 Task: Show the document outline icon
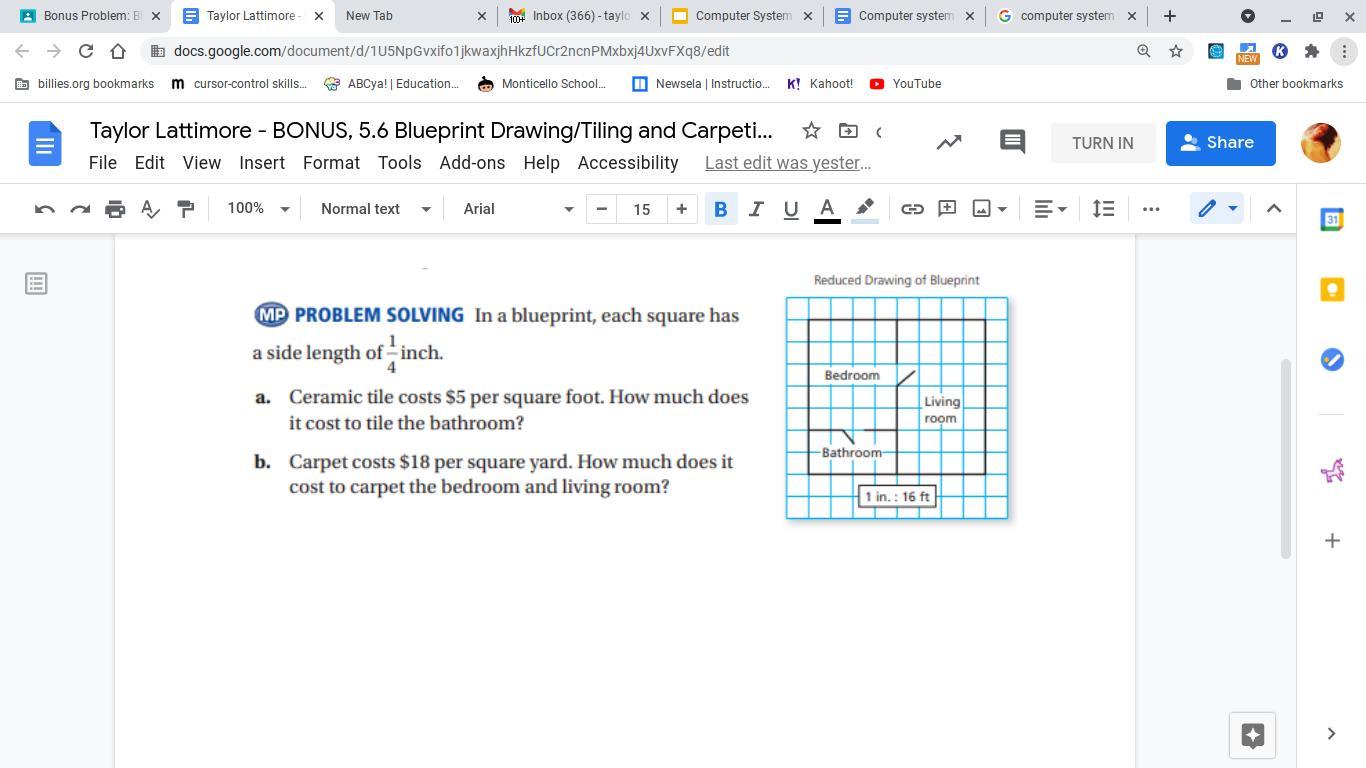pyautogui.click(x=36, y=284)
